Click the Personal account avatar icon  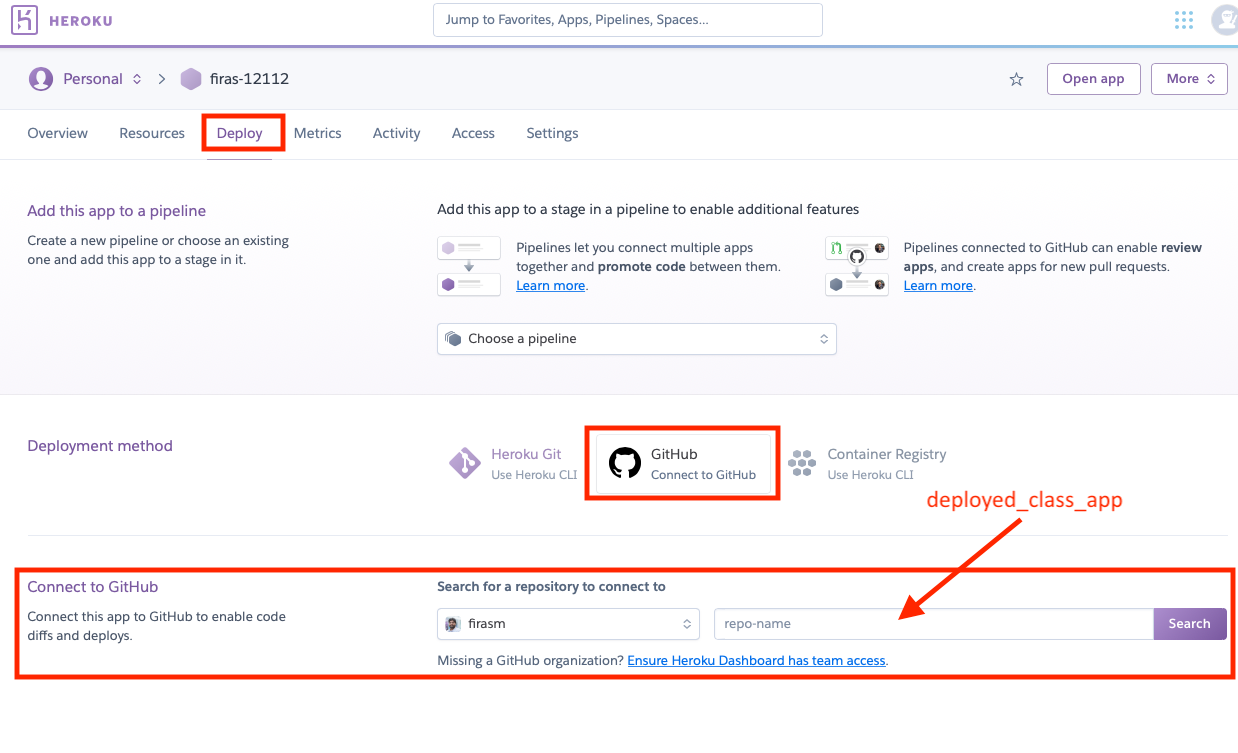(41, 79)
